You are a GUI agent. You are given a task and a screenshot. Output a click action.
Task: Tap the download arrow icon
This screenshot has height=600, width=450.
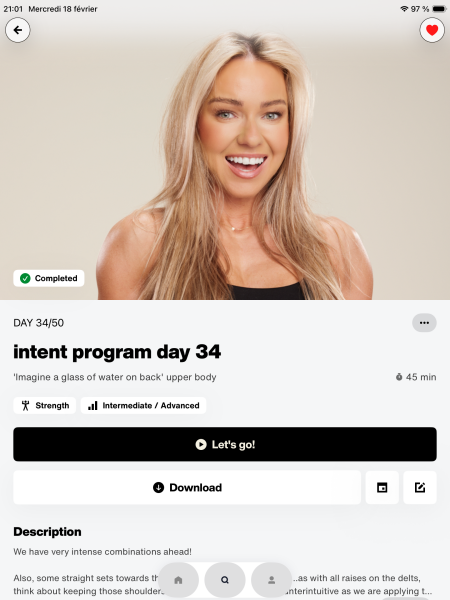[158, 488]
